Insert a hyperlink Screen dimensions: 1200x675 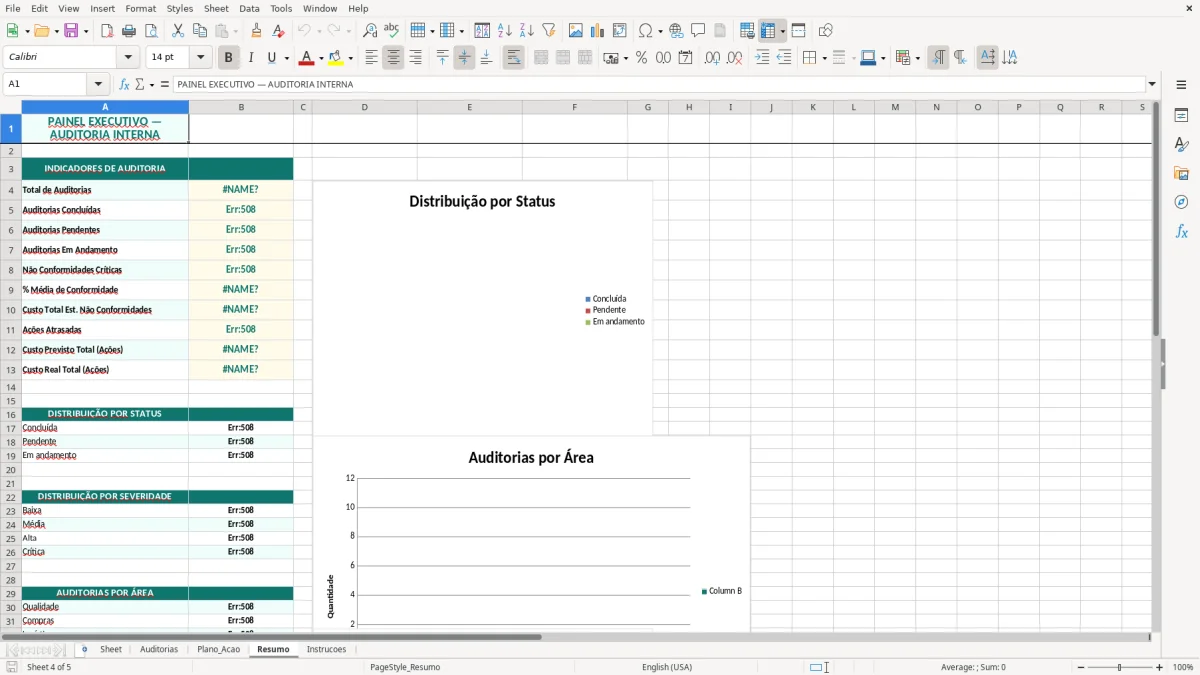[676, 31]
